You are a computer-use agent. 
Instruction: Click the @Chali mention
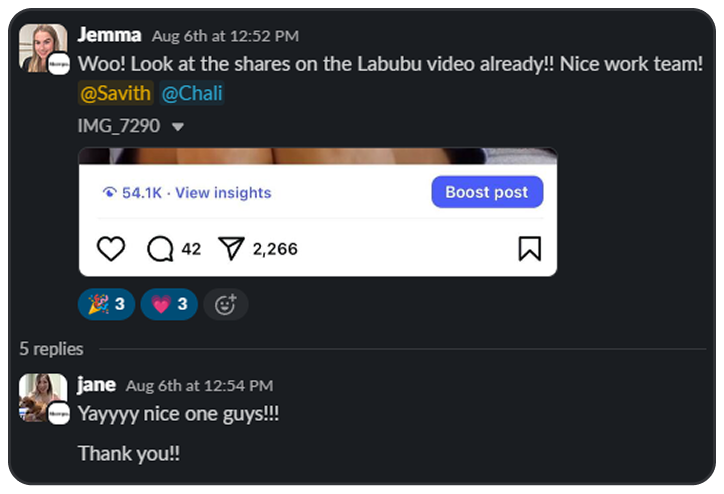[192, 94]
